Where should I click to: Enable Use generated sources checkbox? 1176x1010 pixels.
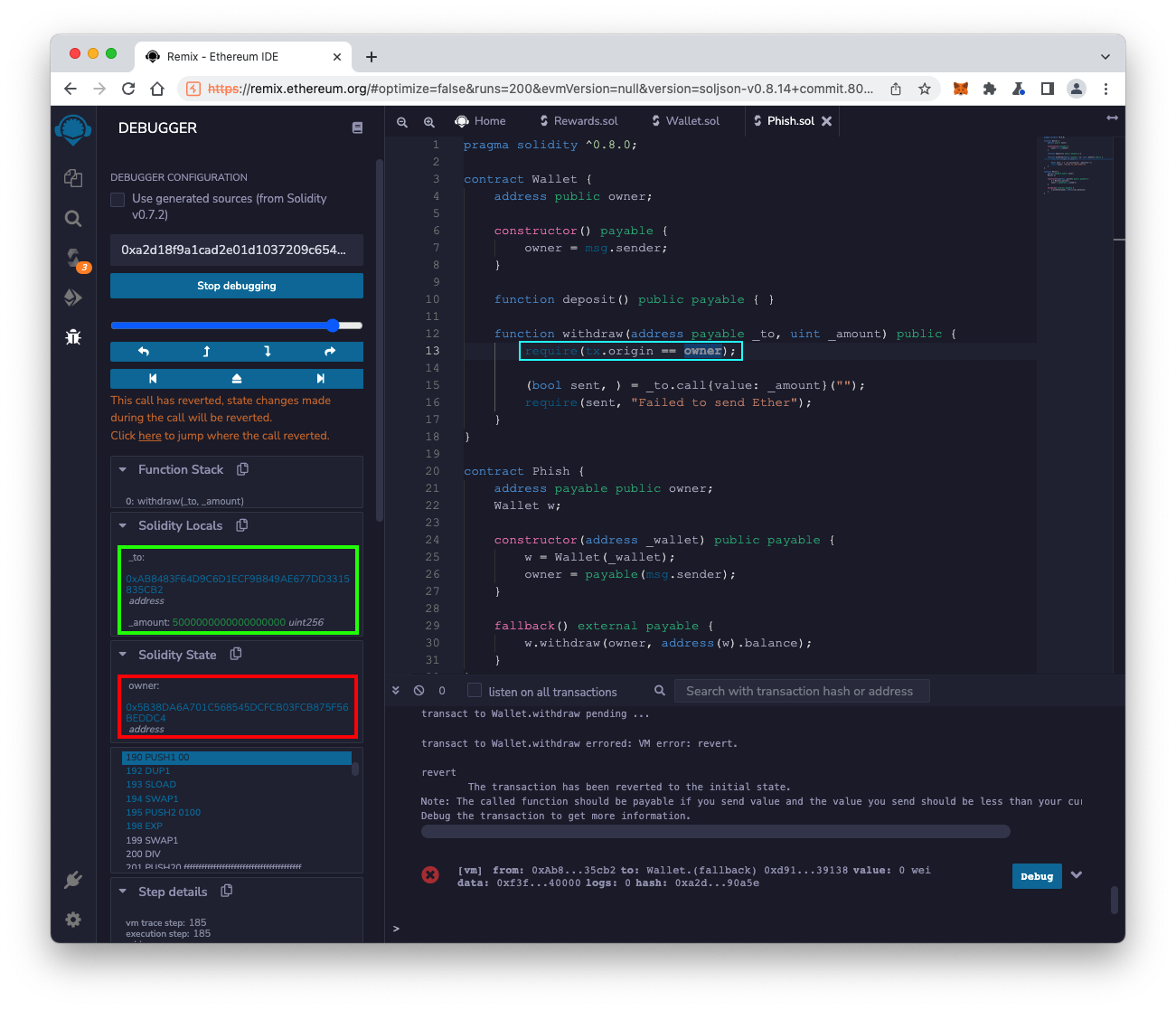tap(118, 199)
